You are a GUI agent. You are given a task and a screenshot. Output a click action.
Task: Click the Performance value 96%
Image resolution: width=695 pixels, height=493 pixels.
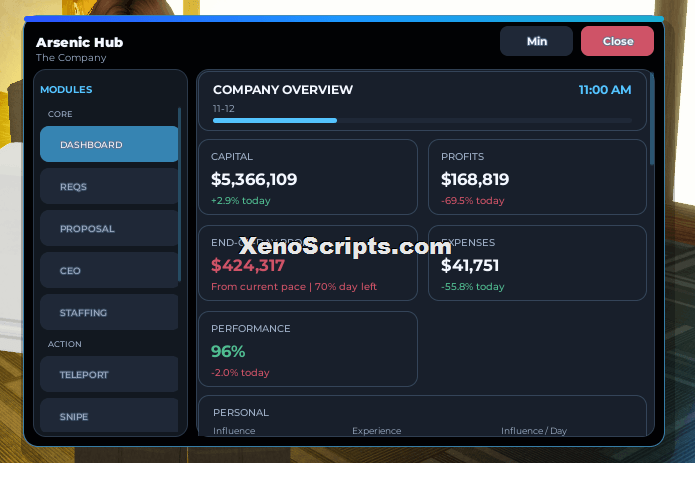click(x=228, y=351)
